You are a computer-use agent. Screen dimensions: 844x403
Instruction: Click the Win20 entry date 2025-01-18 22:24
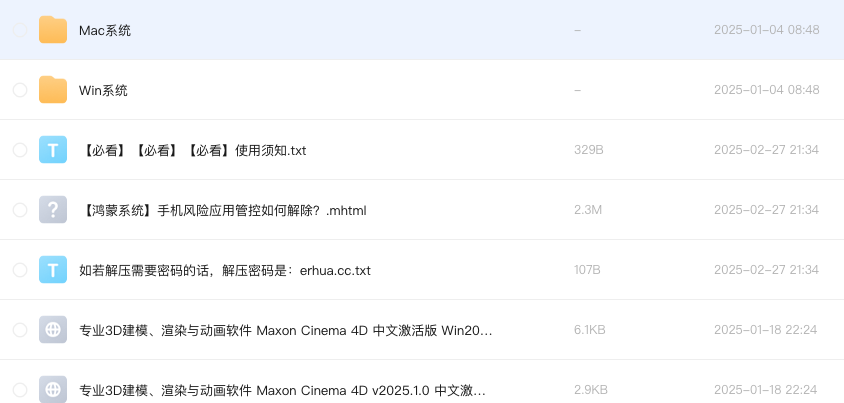(765, 330)
